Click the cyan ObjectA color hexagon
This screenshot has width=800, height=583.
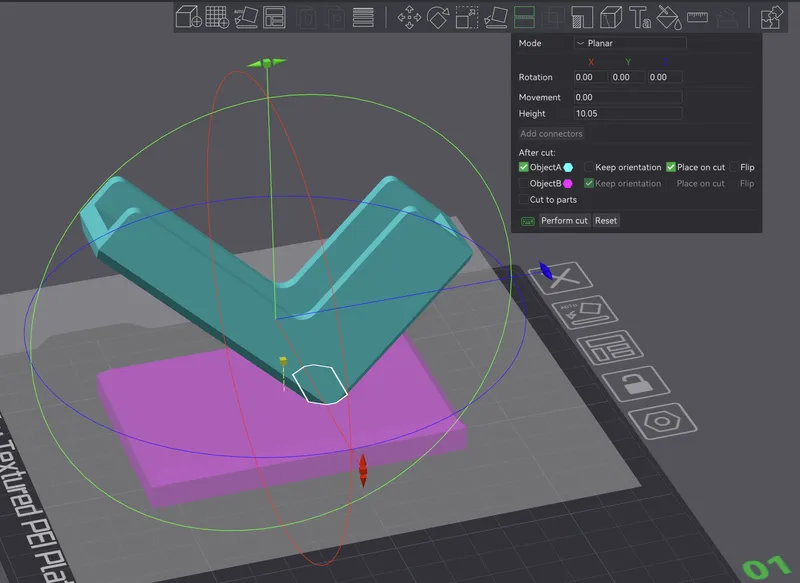tap(568, 167)
